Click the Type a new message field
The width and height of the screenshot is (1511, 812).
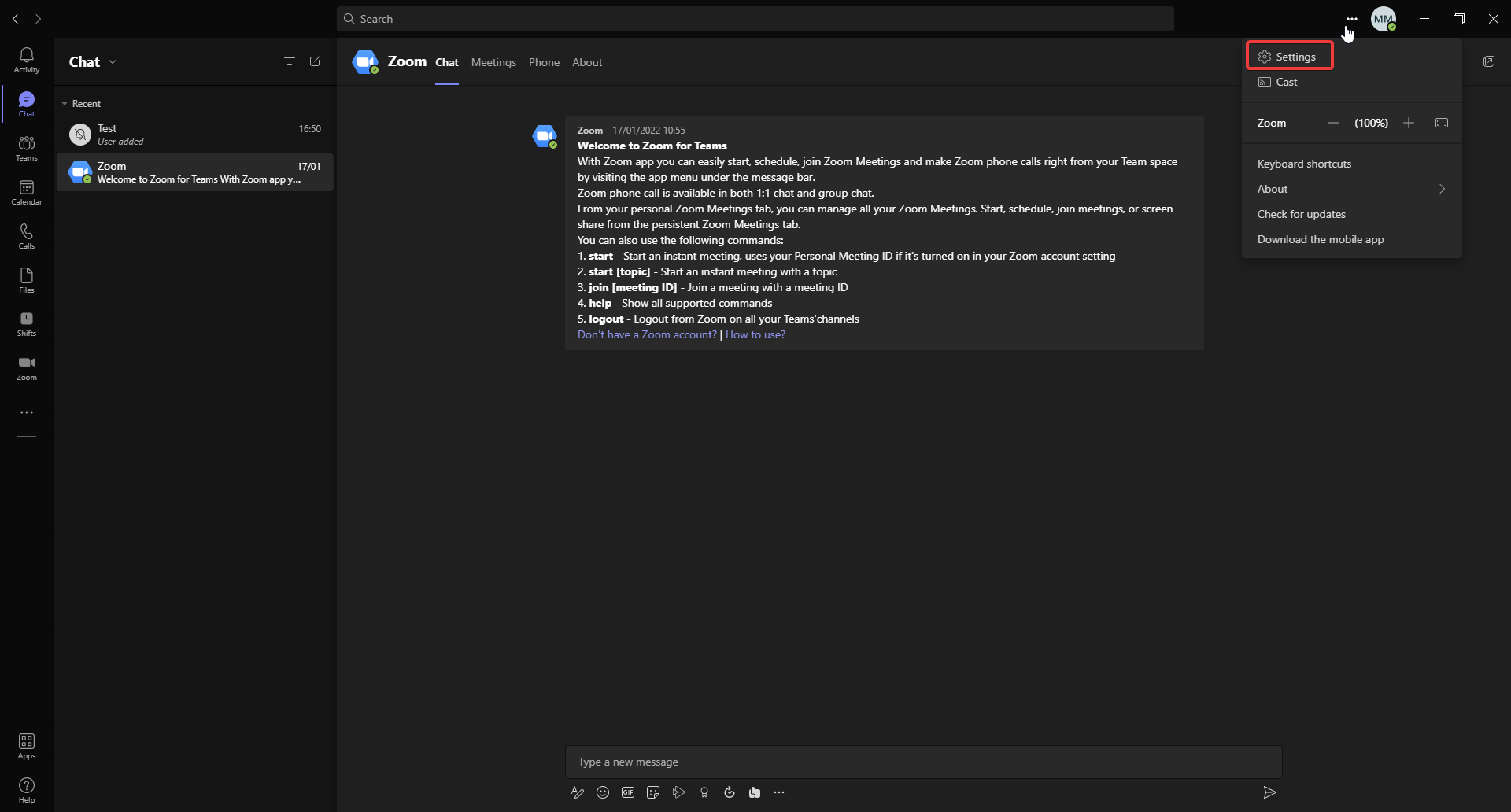[924, 762]
